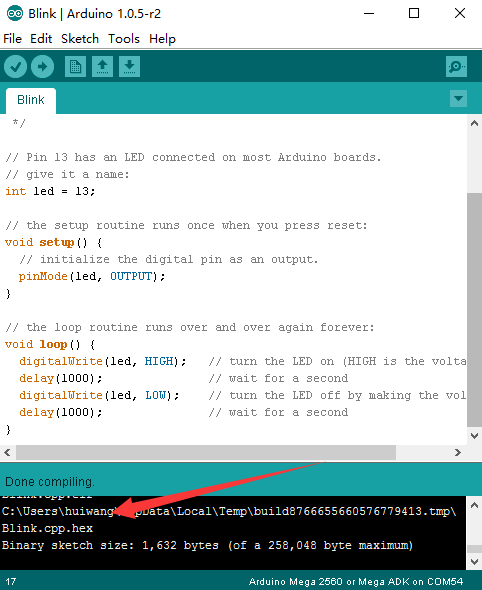Click the 'Binary sketch size' console line
The height and width of the screenshot is (590, 482).
[x=207, y=545]
